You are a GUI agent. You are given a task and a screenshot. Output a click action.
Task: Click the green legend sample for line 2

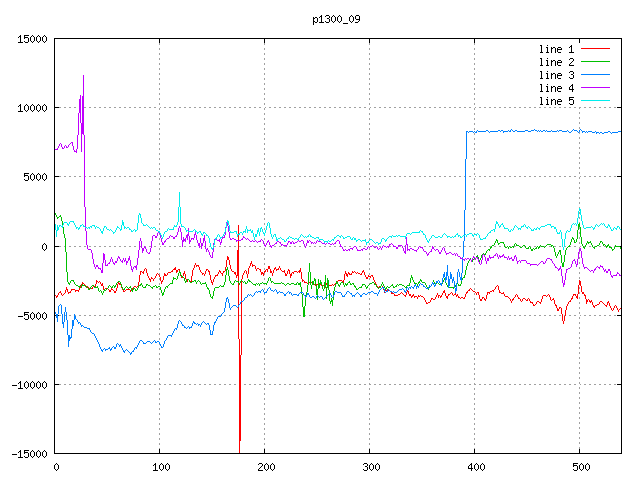[595, 62]
